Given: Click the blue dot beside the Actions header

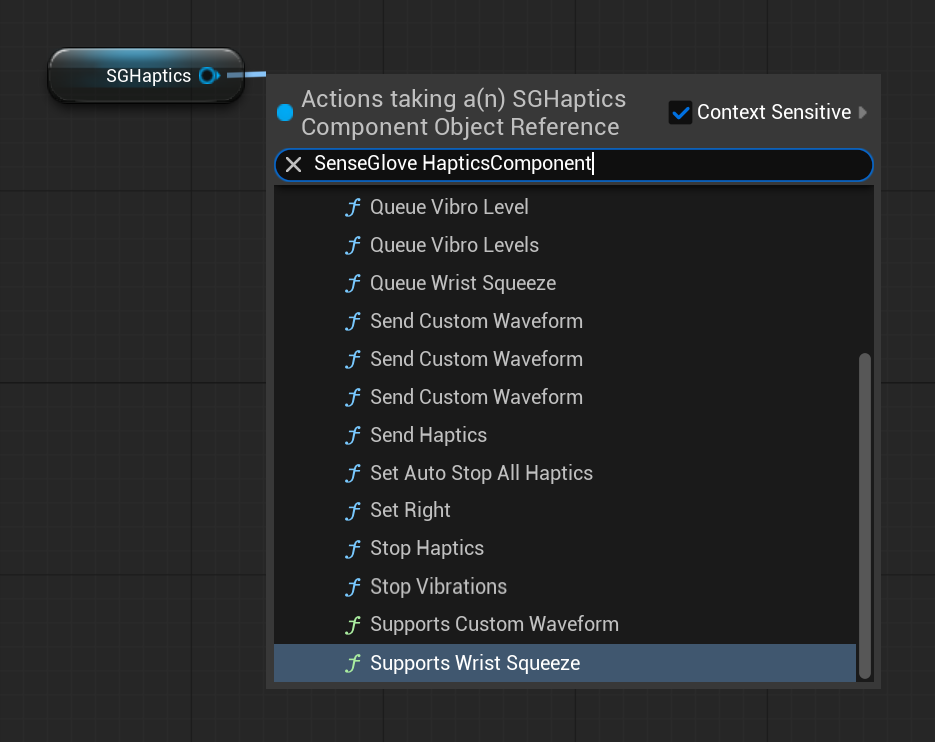Looking at the screenshot, I should [283, 112].
